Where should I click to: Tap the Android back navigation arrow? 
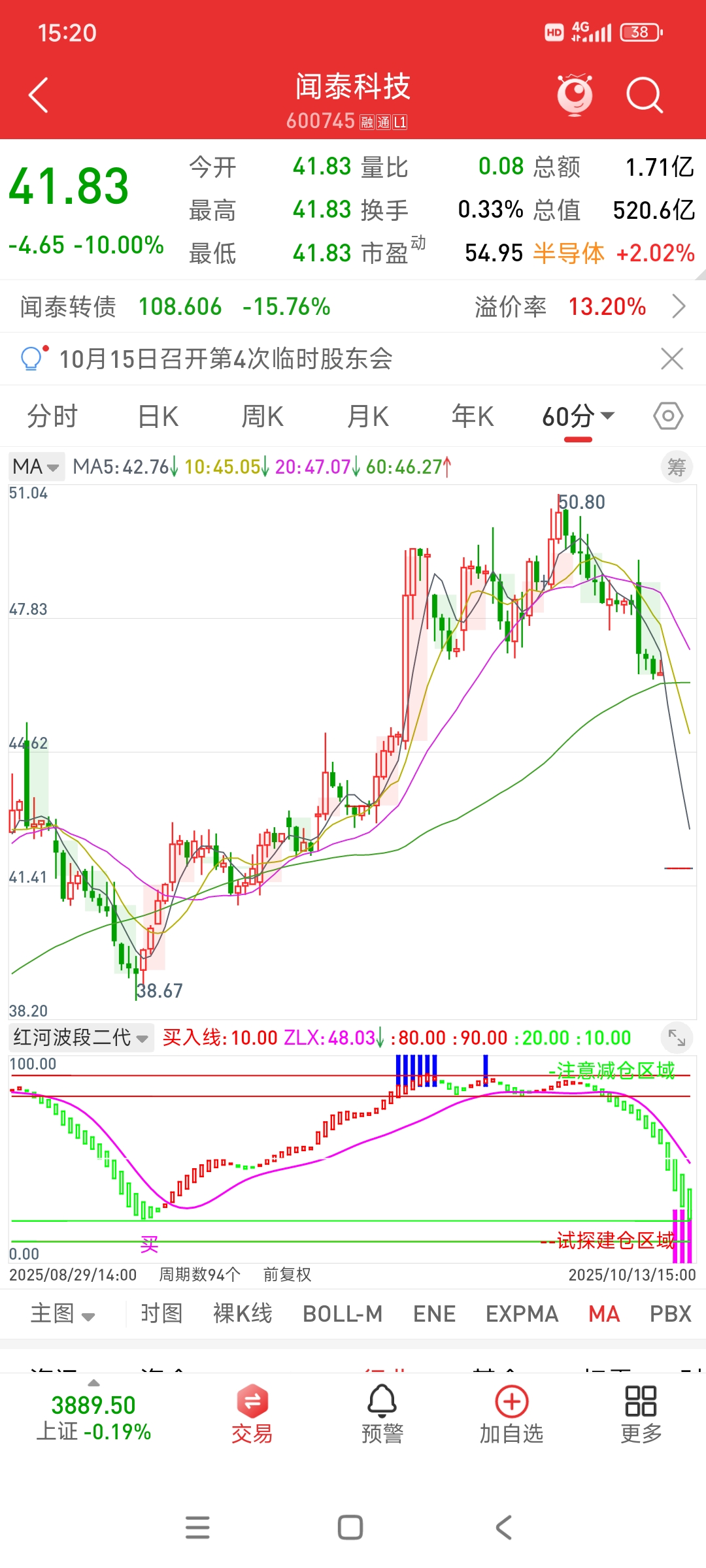(504, 1527)
